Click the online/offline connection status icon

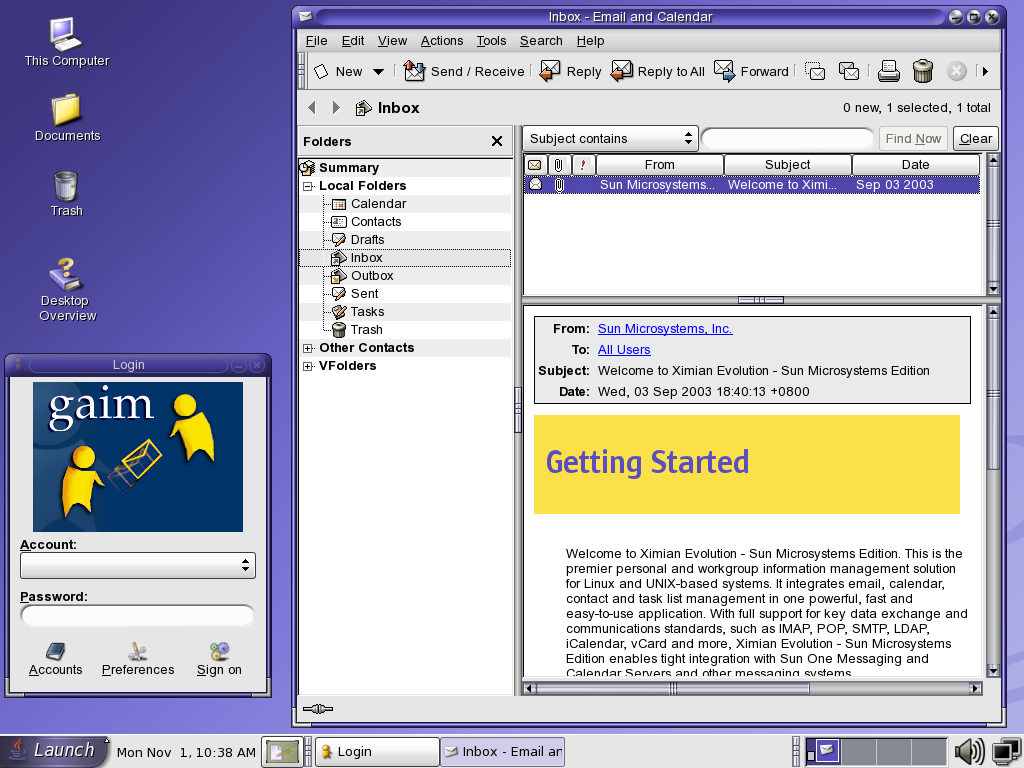318,709
